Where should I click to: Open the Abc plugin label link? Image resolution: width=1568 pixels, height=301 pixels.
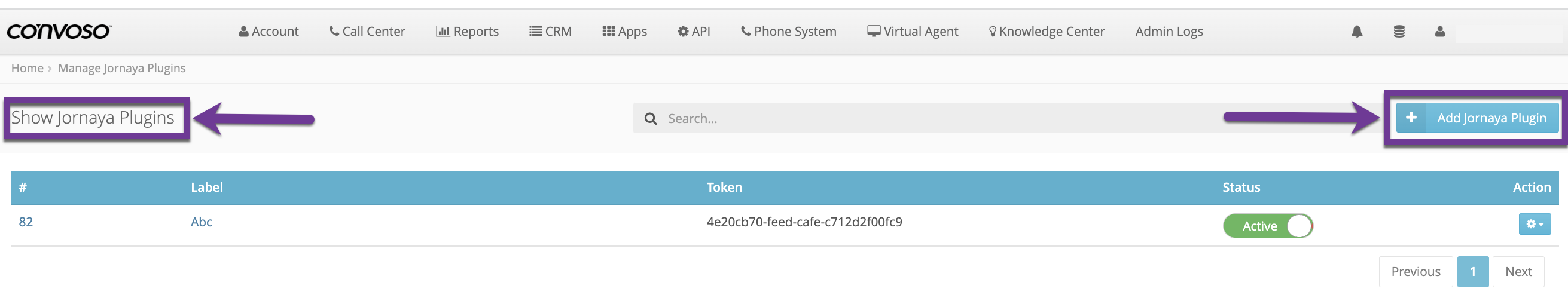[202, 222]
